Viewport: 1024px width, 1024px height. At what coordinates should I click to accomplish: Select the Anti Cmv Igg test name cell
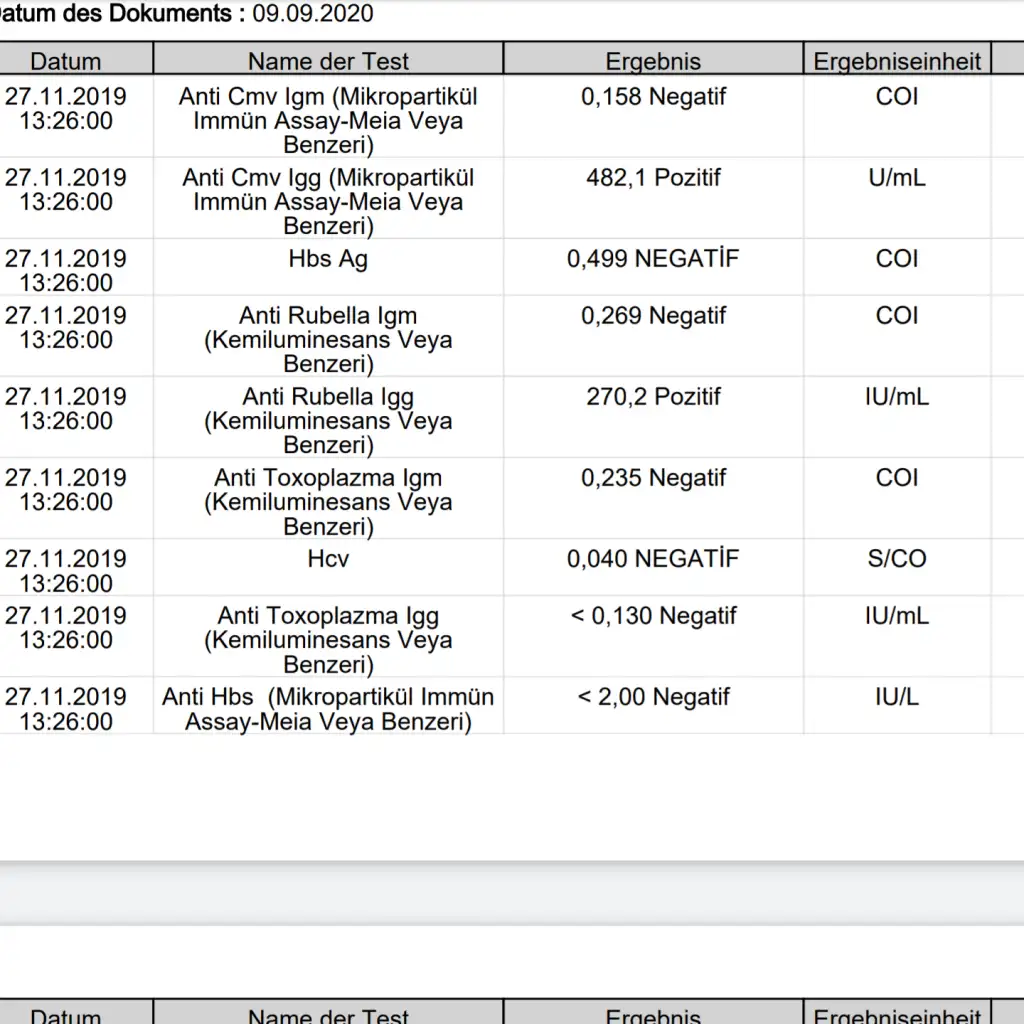[328, 202]
